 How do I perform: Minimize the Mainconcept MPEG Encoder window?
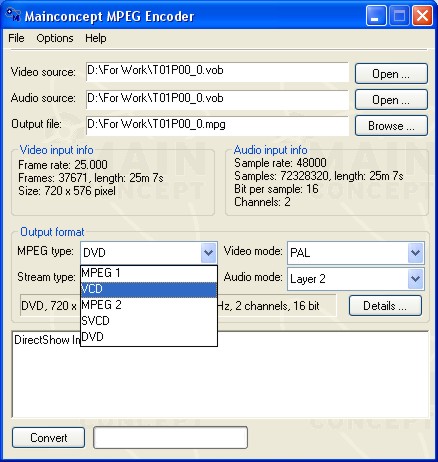376,16
